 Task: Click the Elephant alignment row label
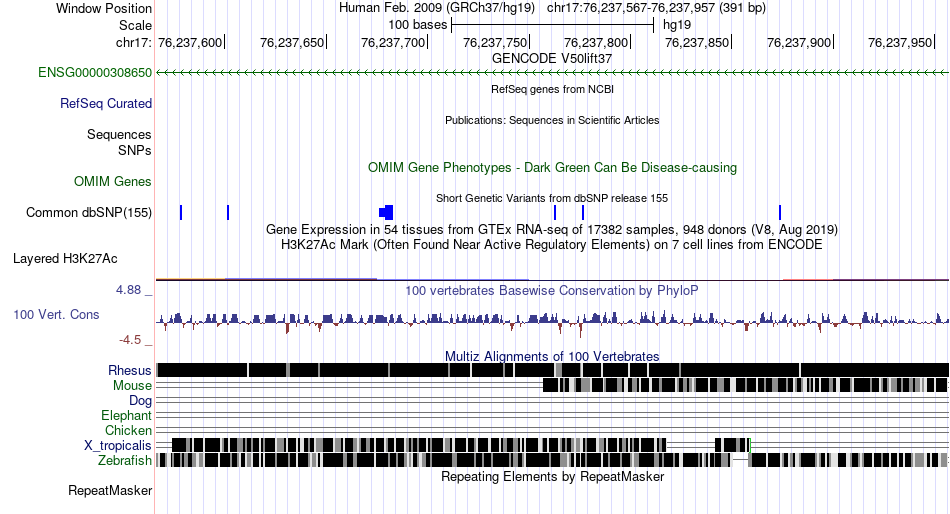pos(127,416)
